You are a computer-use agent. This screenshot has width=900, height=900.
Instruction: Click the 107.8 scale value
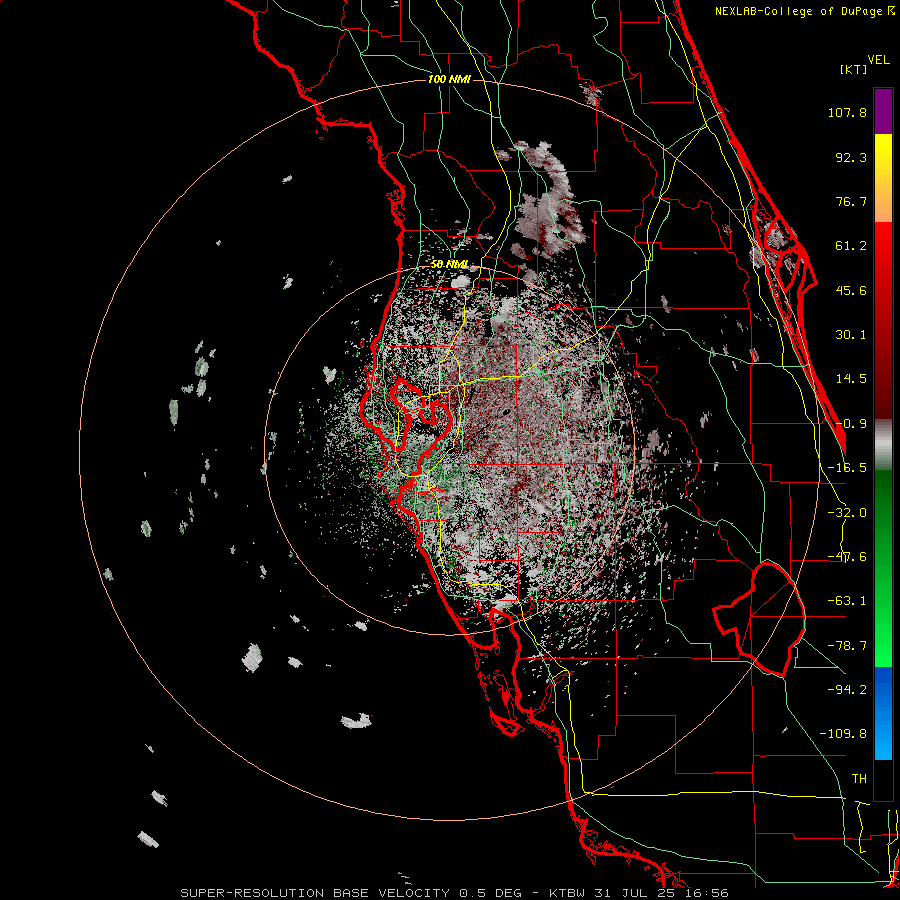click(x=847, y=112)
